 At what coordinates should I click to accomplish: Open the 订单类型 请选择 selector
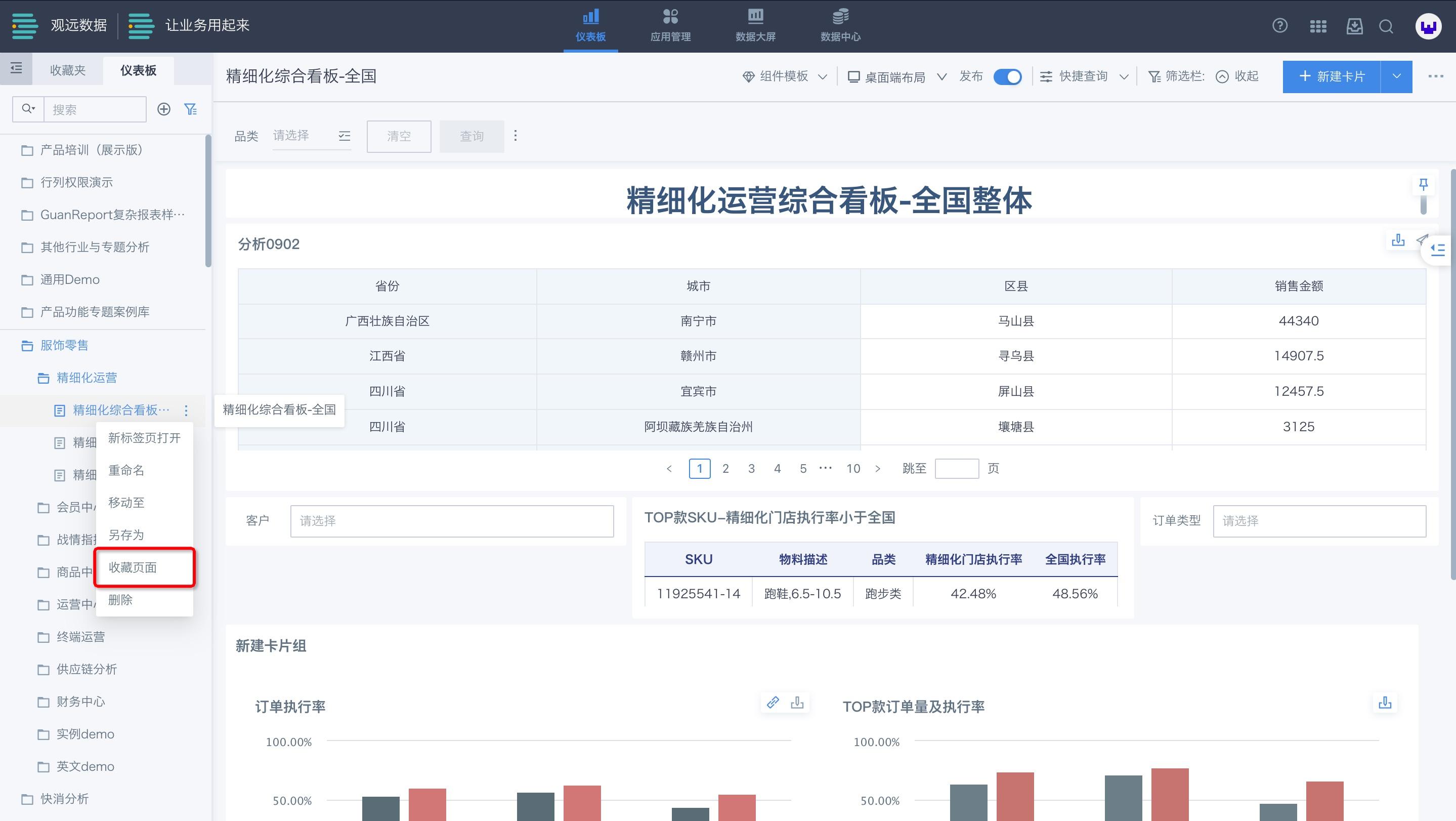click(1319, 521)
